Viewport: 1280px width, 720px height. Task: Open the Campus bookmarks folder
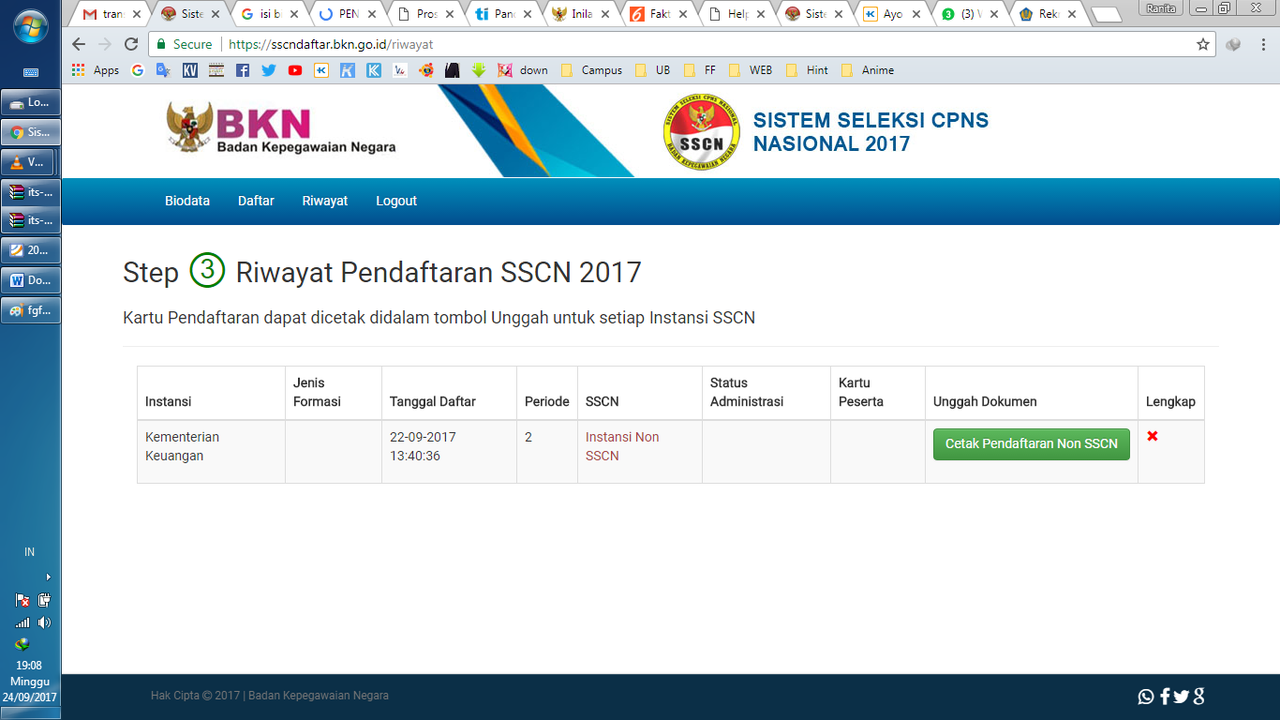591,70
